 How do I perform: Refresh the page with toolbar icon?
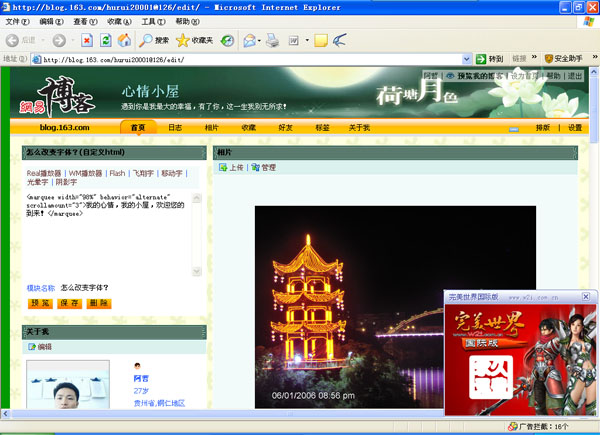pos(106,40)
